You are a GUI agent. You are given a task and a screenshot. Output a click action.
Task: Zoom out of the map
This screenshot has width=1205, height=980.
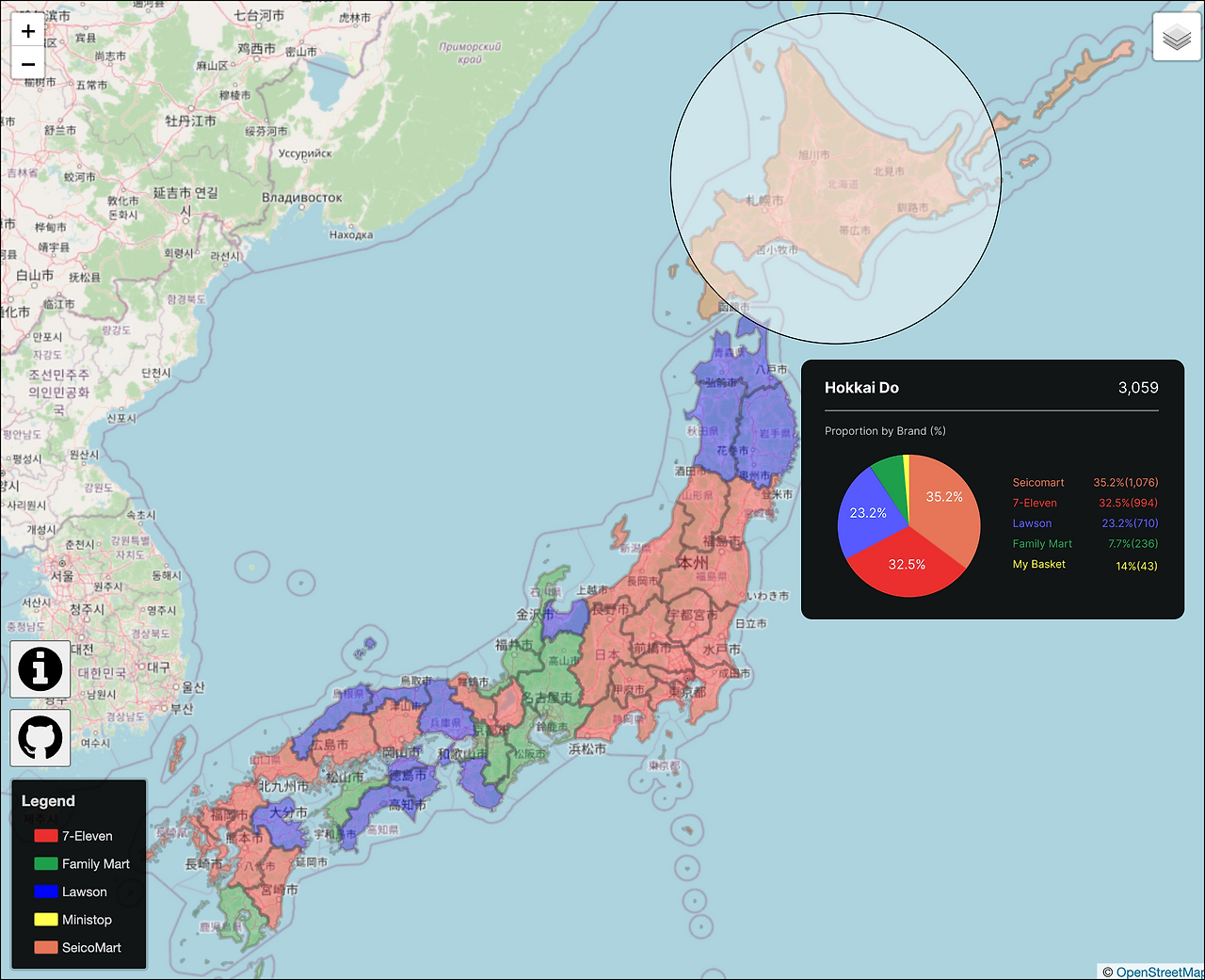tap(27, 64)
